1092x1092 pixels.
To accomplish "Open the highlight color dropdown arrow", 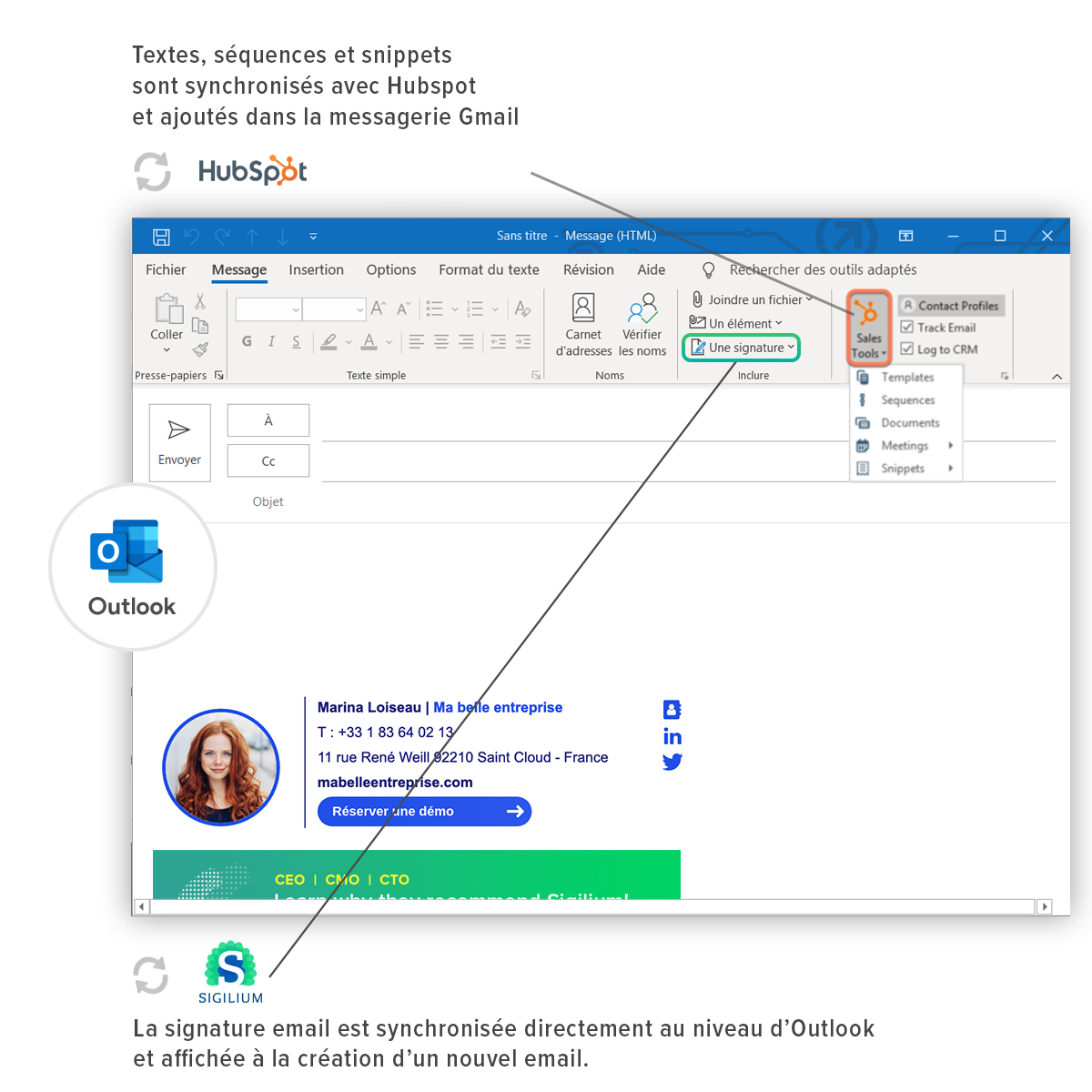I will click(x=349, y=342).
